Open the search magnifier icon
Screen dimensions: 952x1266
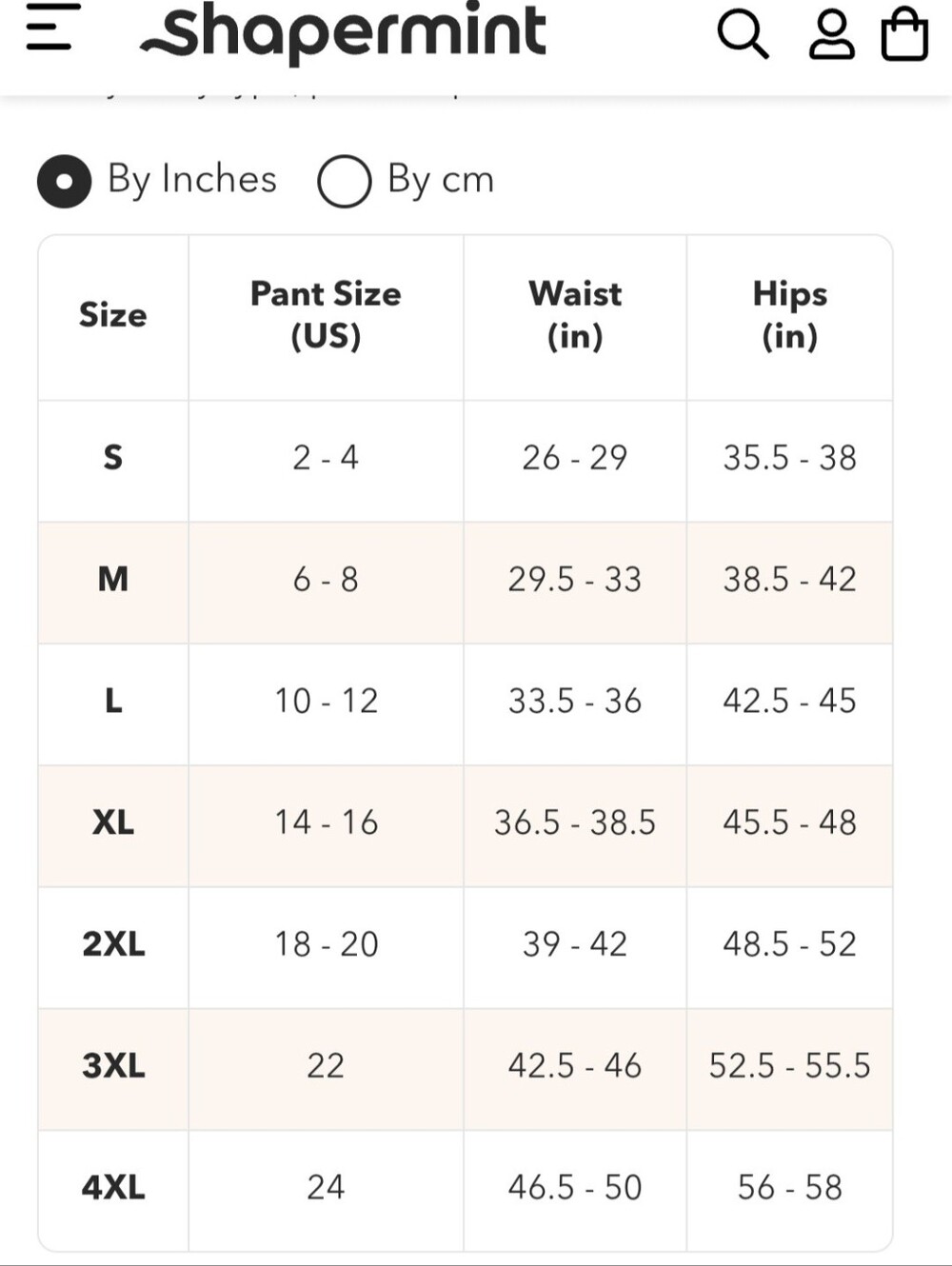(743, 35)
